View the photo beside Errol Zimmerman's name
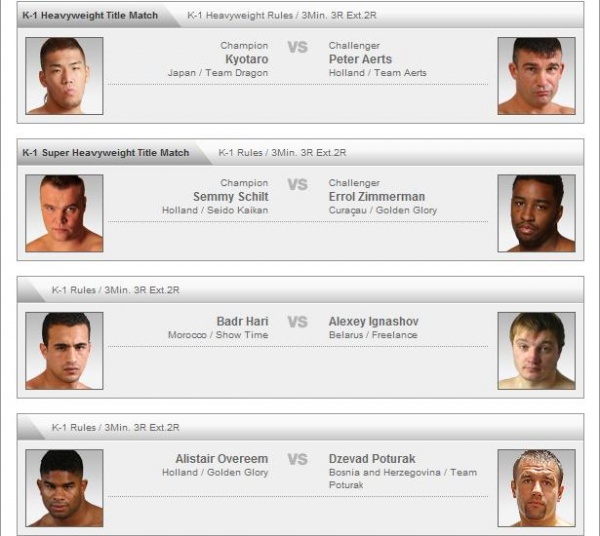The width and height of the screenshot is (600, 536). tap(536, 213)
